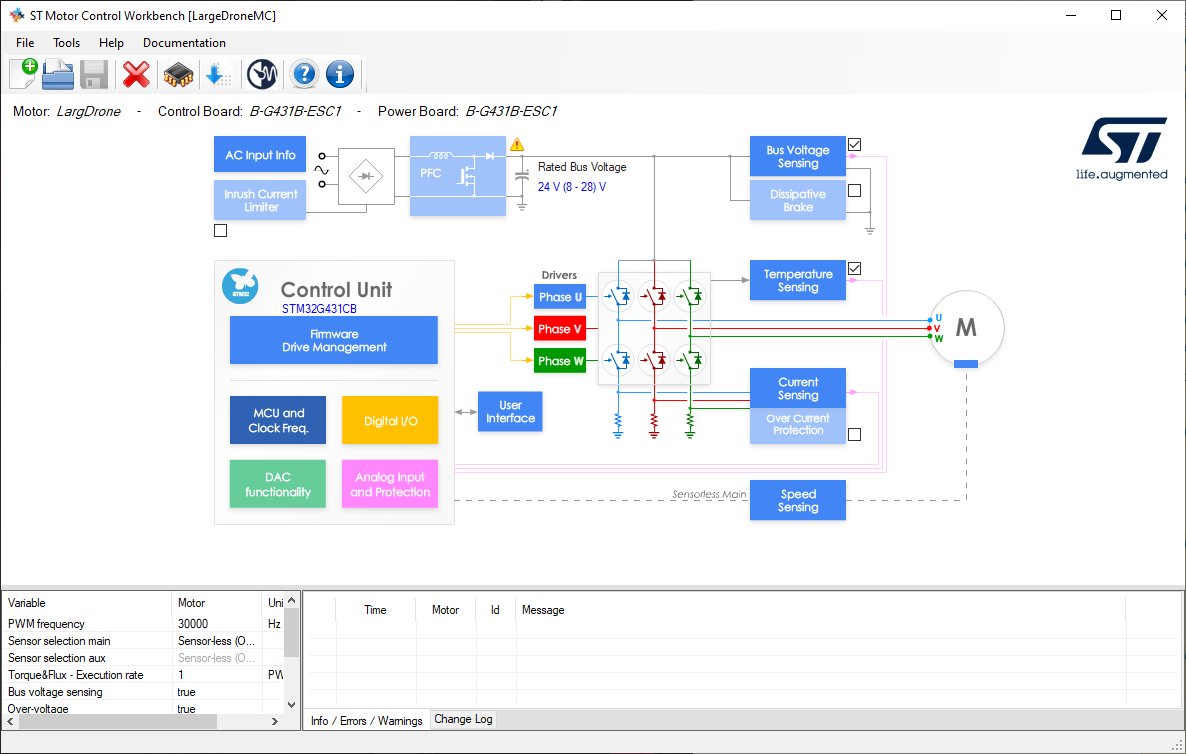Click the New Project toolbar icon
The image size is (1186, 754).
[23, 74]
